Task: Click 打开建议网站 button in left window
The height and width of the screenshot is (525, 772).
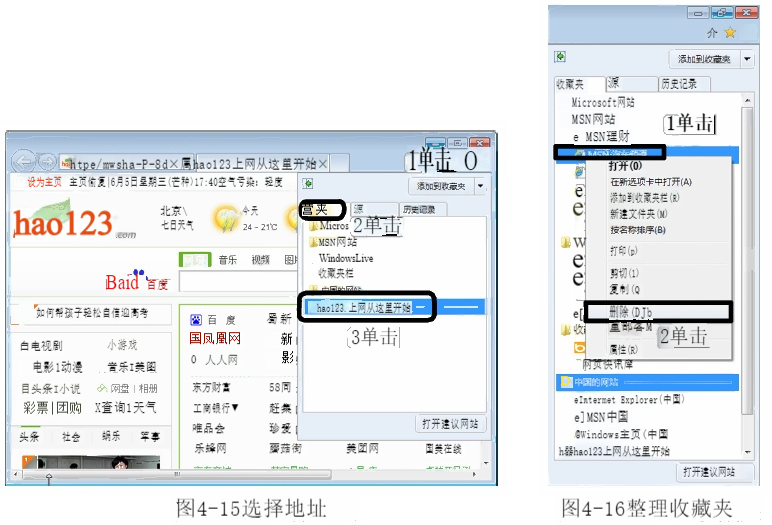Action: point(450,424)
